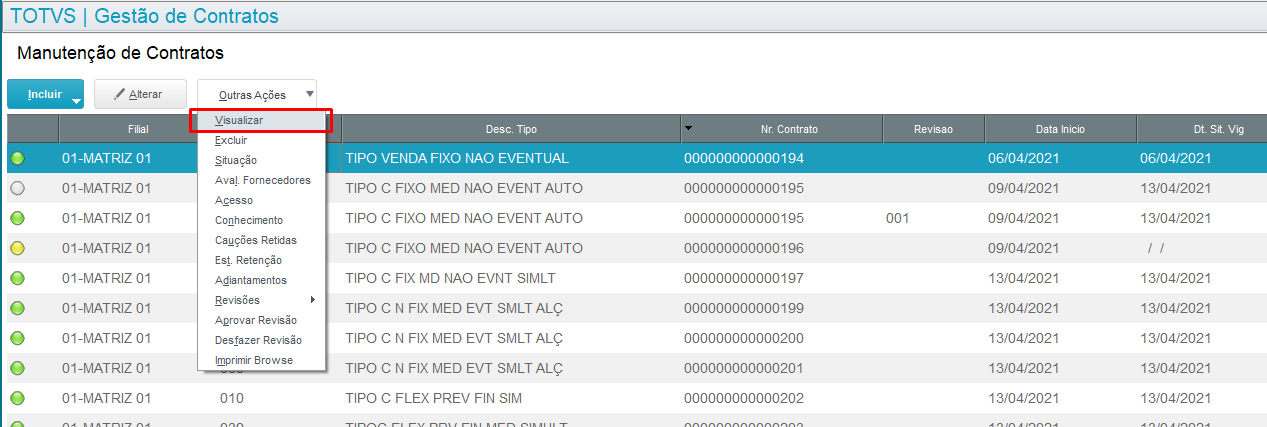Select Desfazer Revisão menu entry
This screenshot has width=1267, height=427.
(261, 340)
